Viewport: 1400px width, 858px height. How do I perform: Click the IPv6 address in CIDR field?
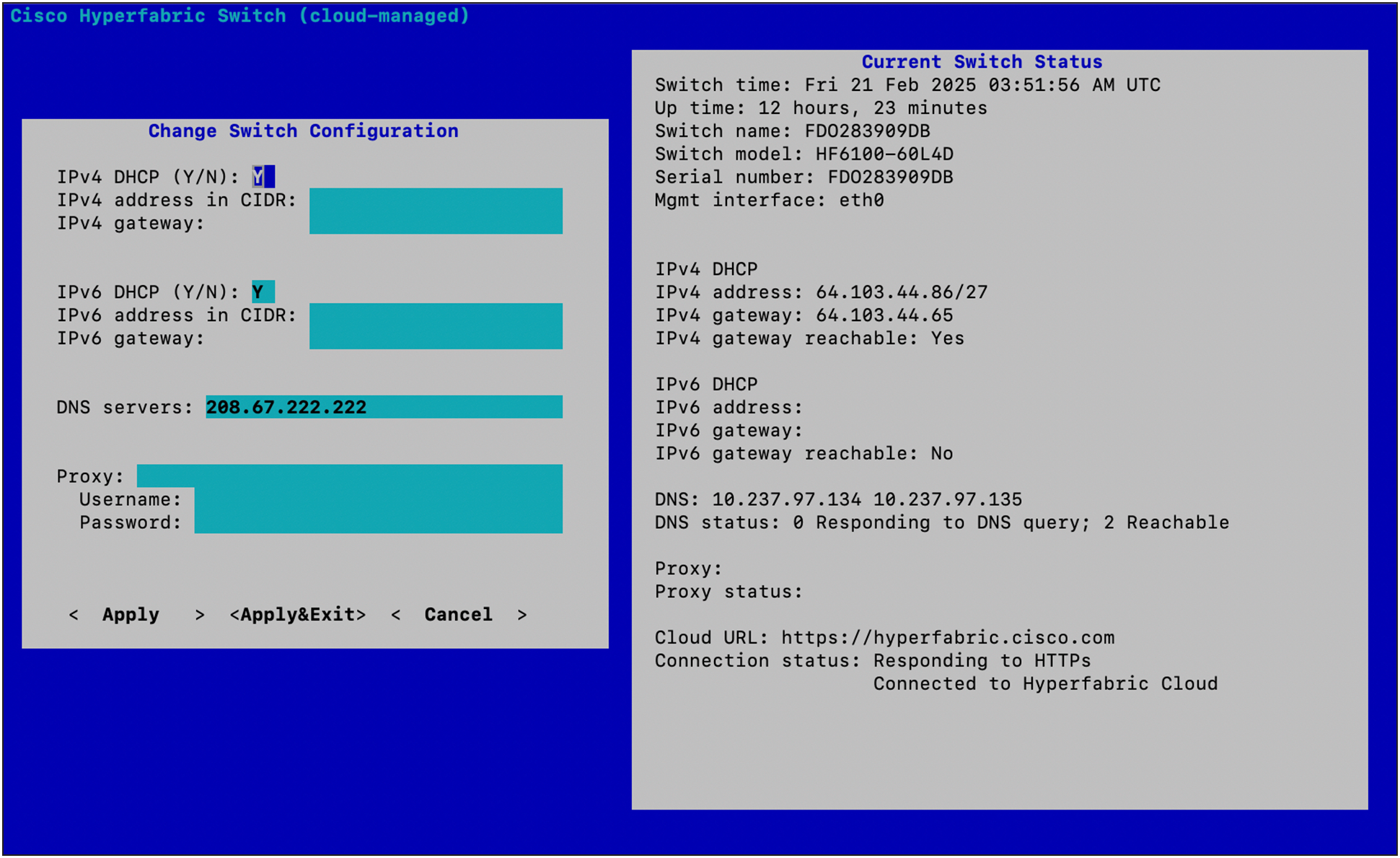click(x=436, y=315)
